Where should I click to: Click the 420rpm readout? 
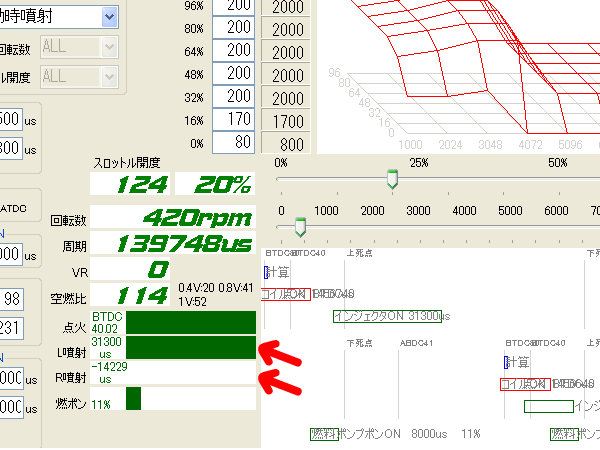173,218
